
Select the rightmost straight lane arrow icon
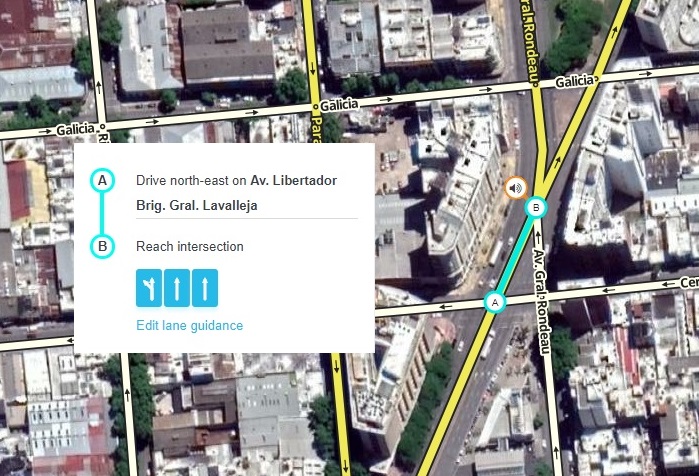tap(205, 288)
